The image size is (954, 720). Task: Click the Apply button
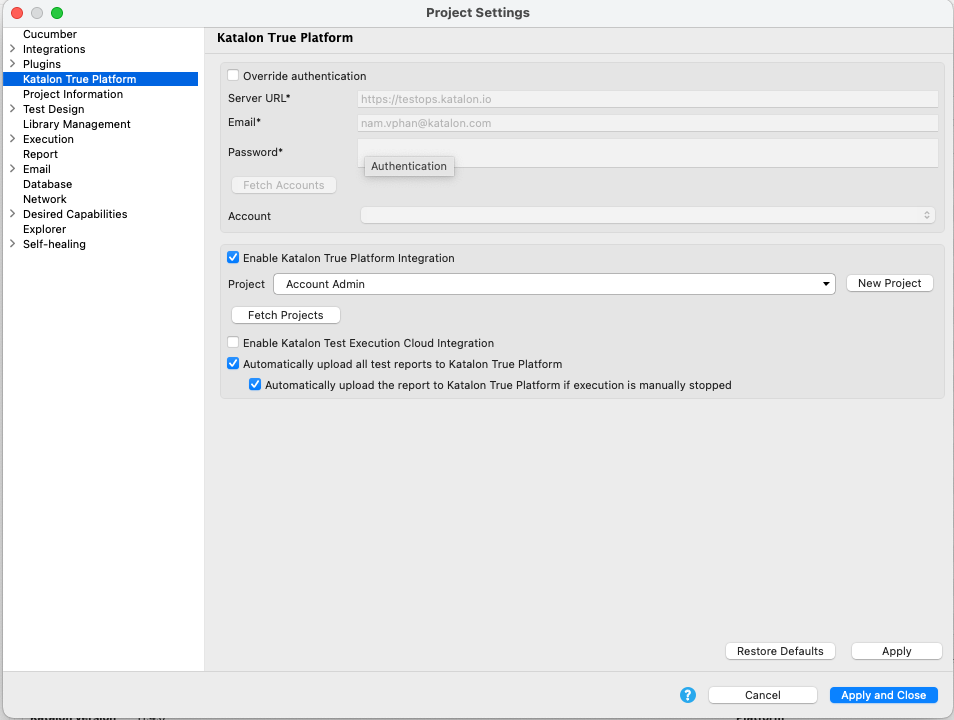[x=897, y=651]
